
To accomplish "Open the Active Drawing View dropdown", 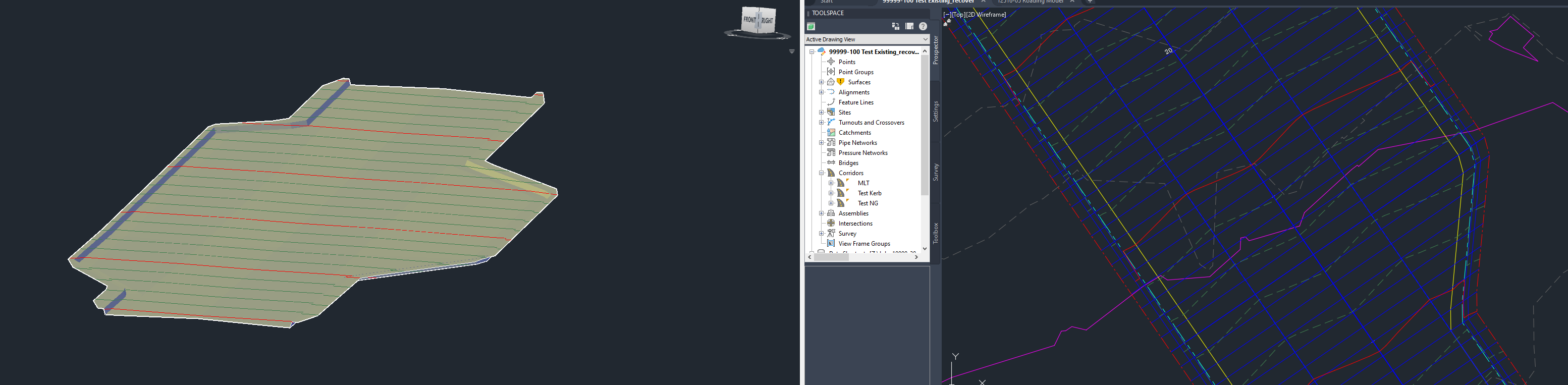I will coord(867,39).
